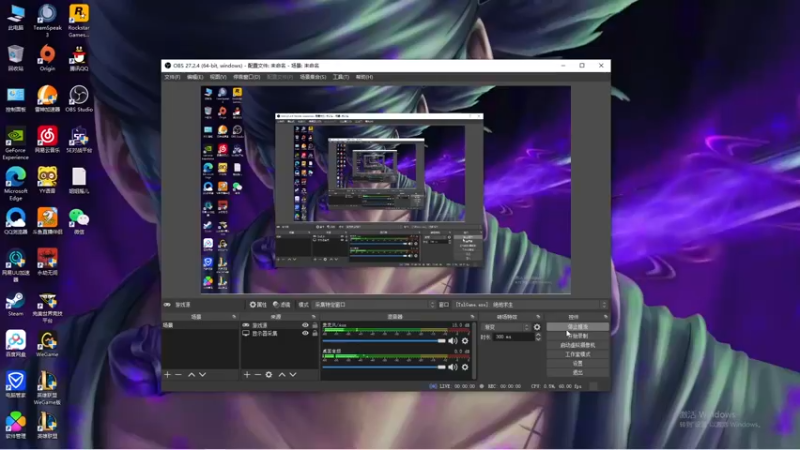Pop out the Audio Mixer dock panel
800x450 pixels.
[472, 317]
